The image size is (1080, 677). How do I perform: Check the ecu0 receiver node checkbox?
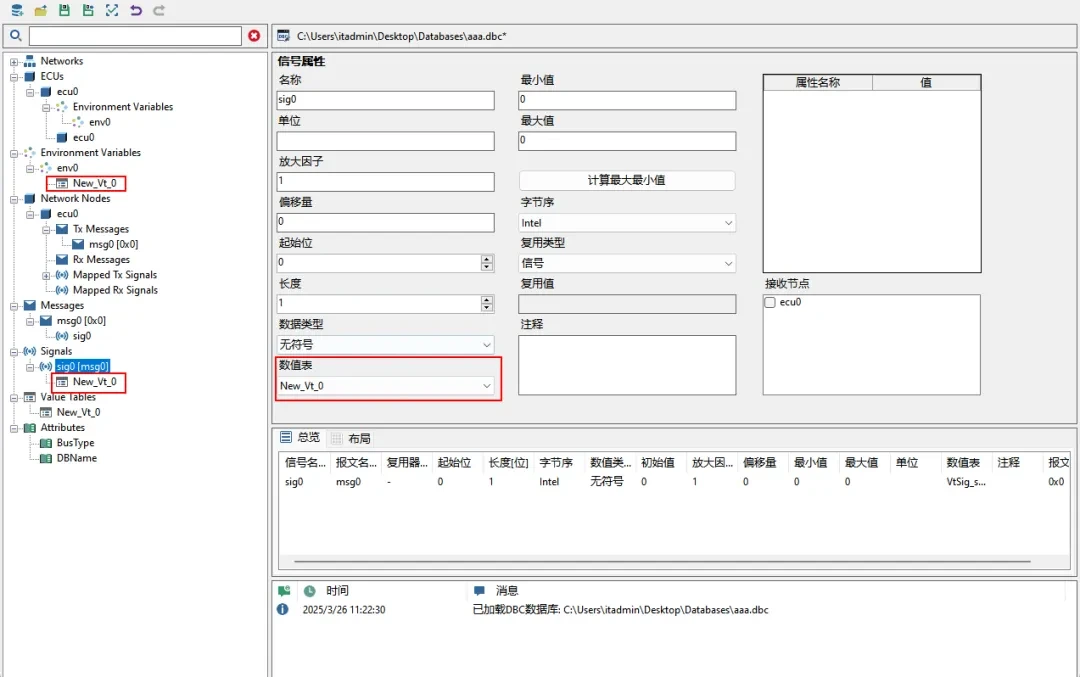point(770,302)
